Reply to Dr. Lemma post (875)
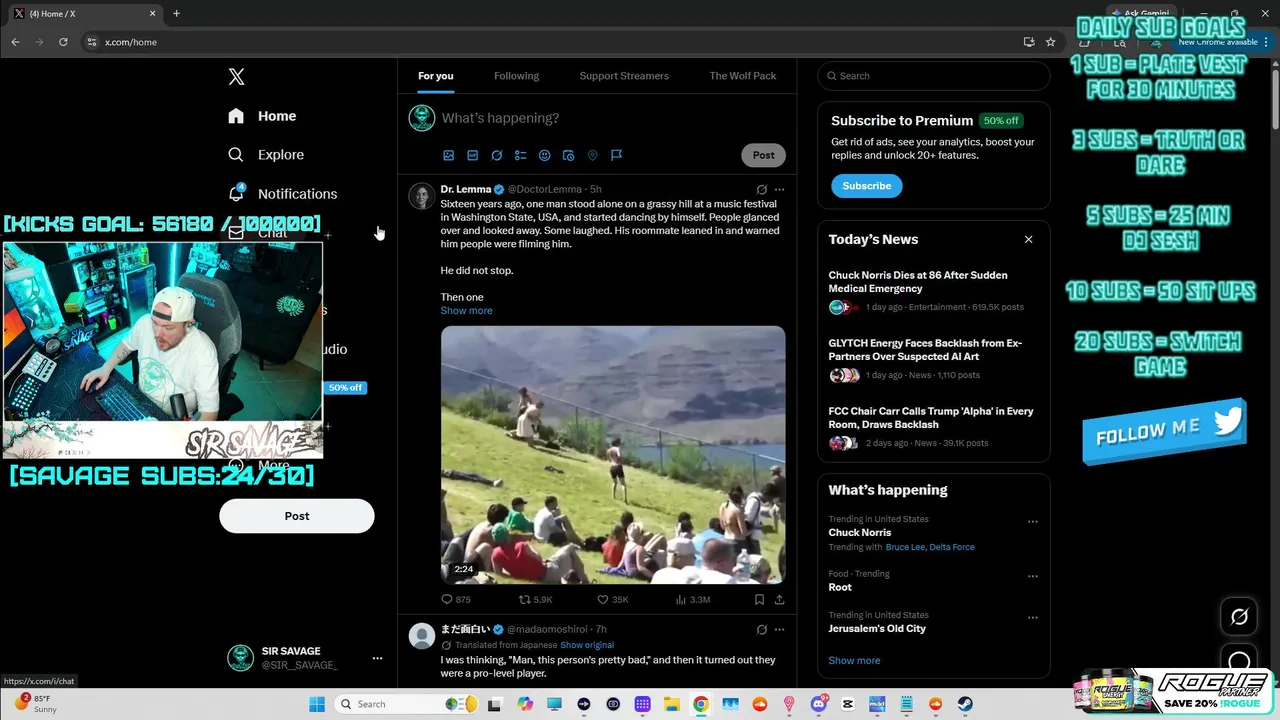 [456, 600]
